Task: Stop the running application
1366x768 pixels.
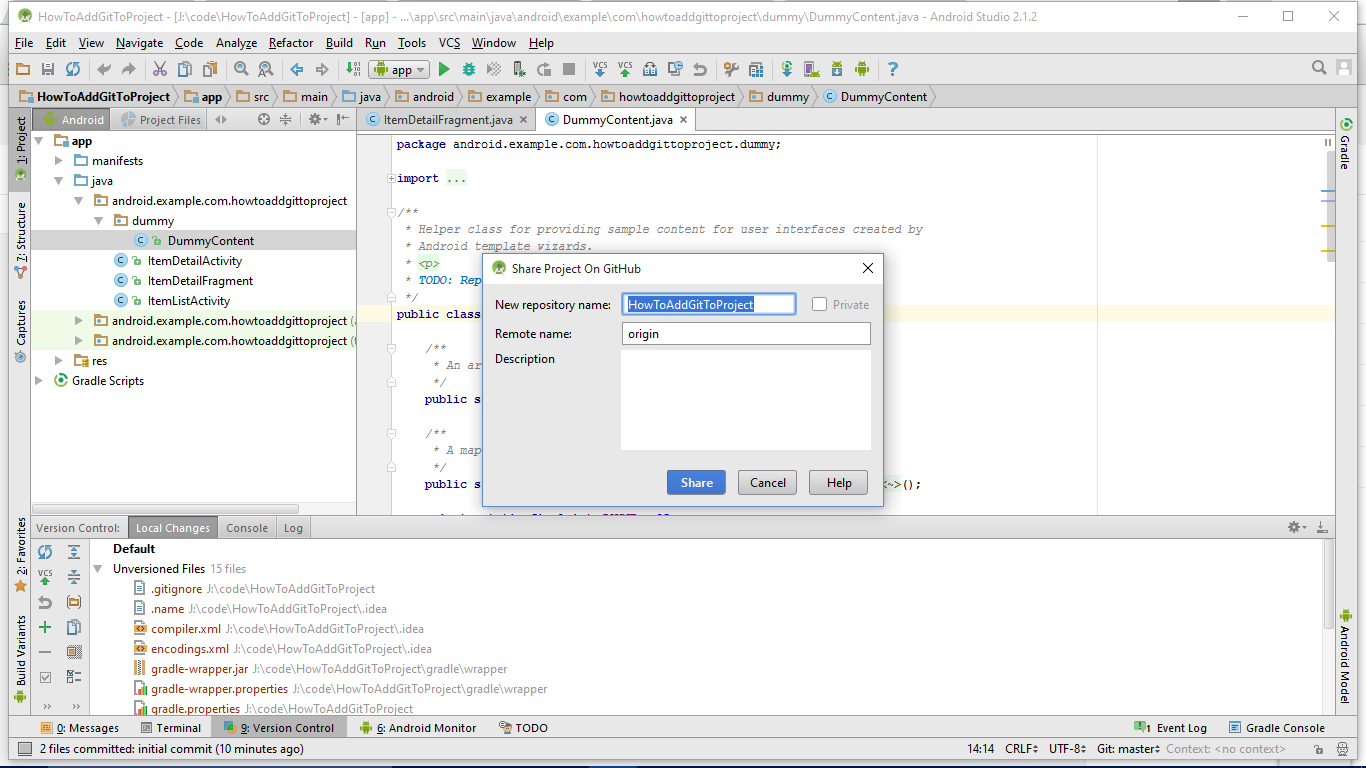Action: 569,69
